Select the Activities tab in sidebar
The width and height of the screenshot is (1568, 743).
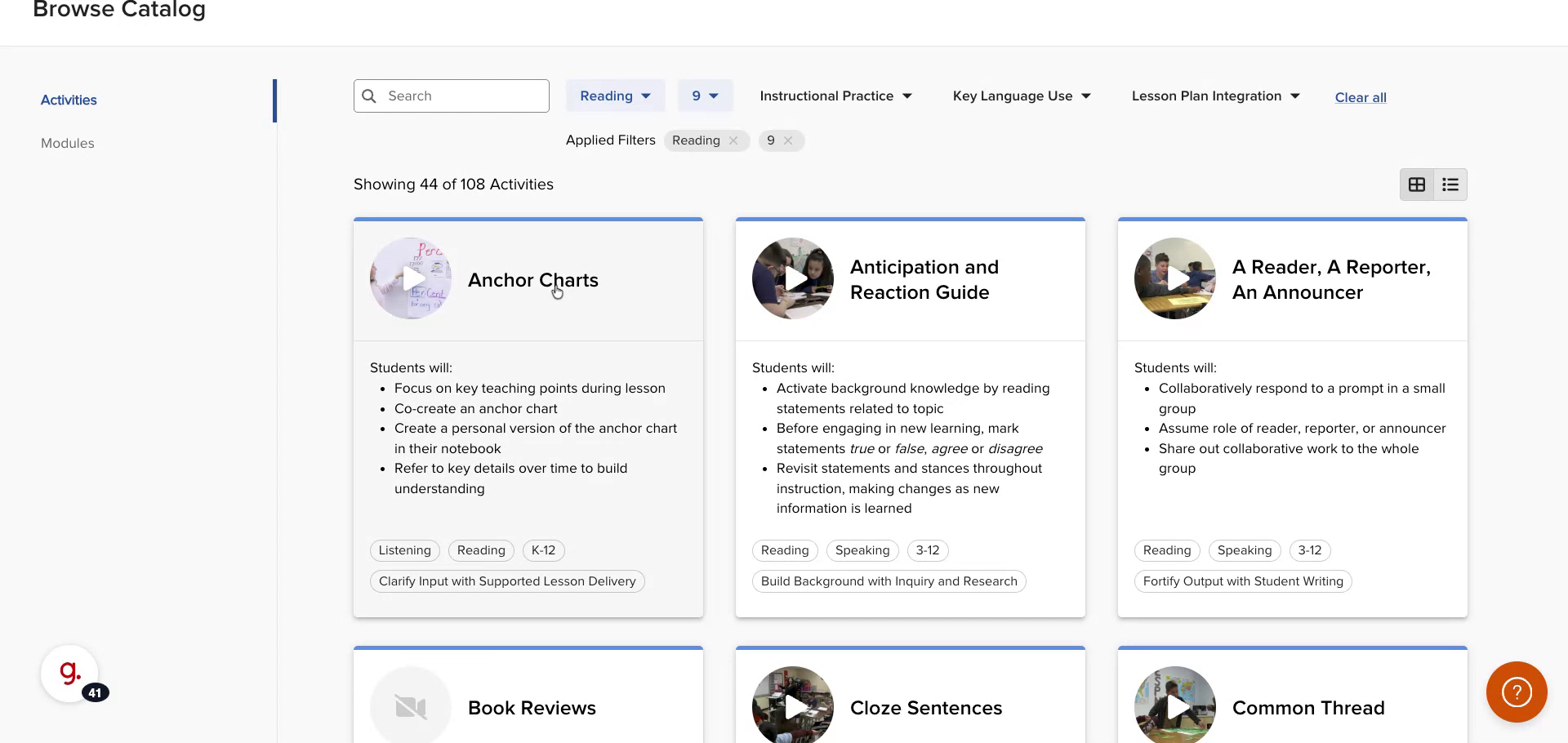click(x=69, y=100)
